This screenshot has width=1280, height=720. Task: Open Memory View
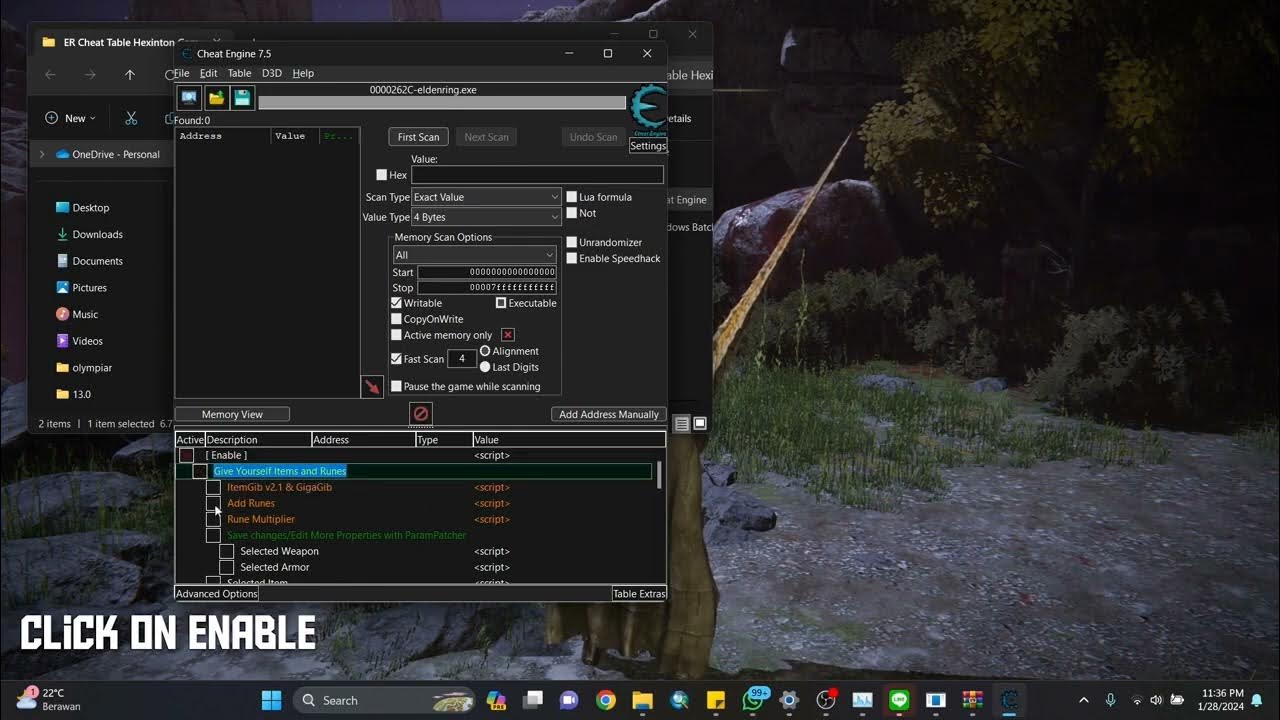pyautogui.click(x=232, y=414)
